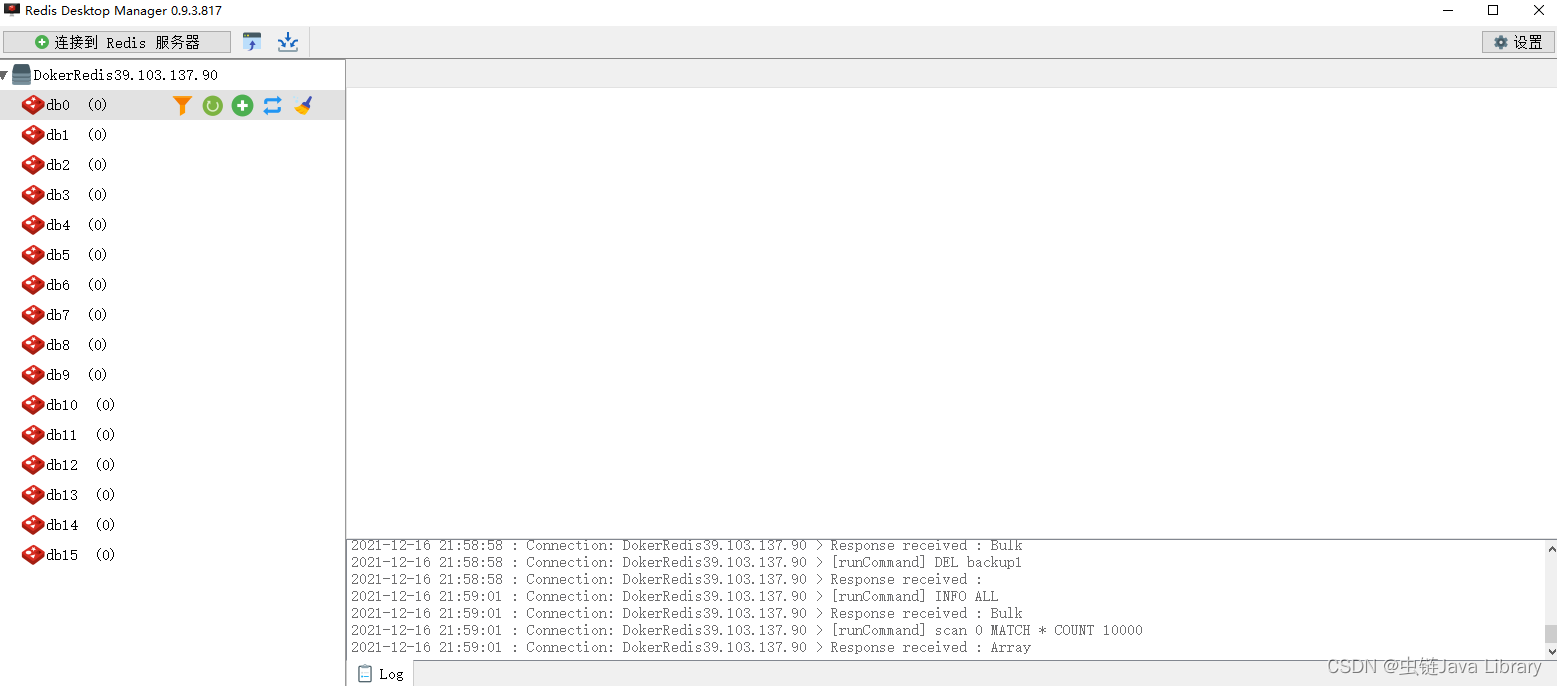
Task: Select the db0 database label
Action: (x=58, y=105)
